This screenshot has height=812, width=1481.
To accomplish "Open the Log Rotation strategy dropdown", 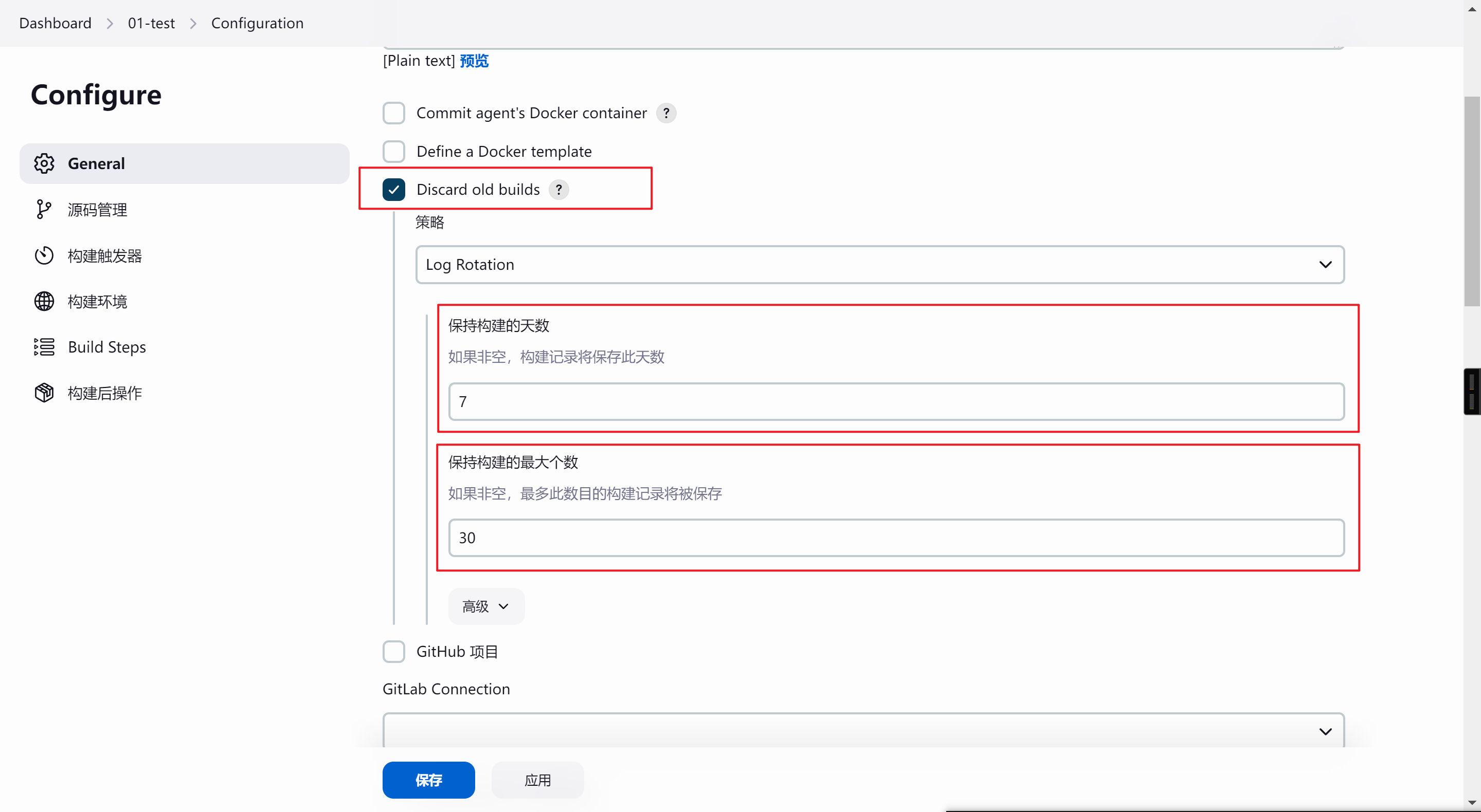I will point(880,265).
